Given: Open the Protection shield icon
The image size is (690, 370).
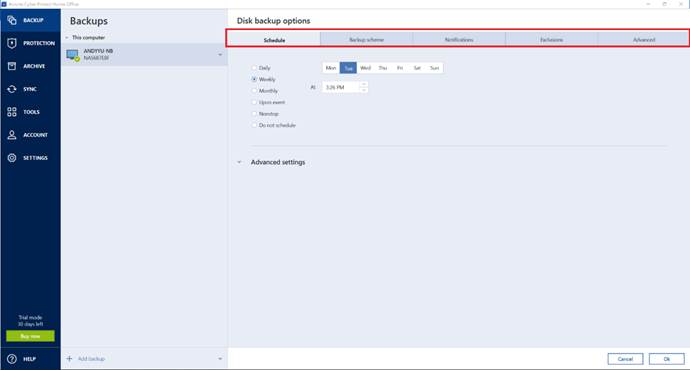Looking at the screenshot, I should pyautogui.click(x=12, y=43).
